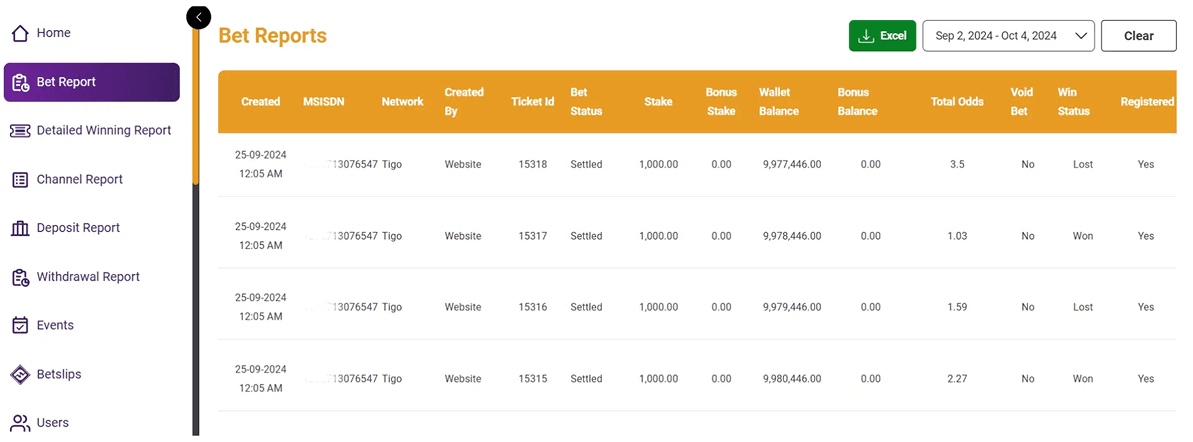Click total odds value 1.59
The width and height of the screenshot is (1193, 442).
click(957, 307)
